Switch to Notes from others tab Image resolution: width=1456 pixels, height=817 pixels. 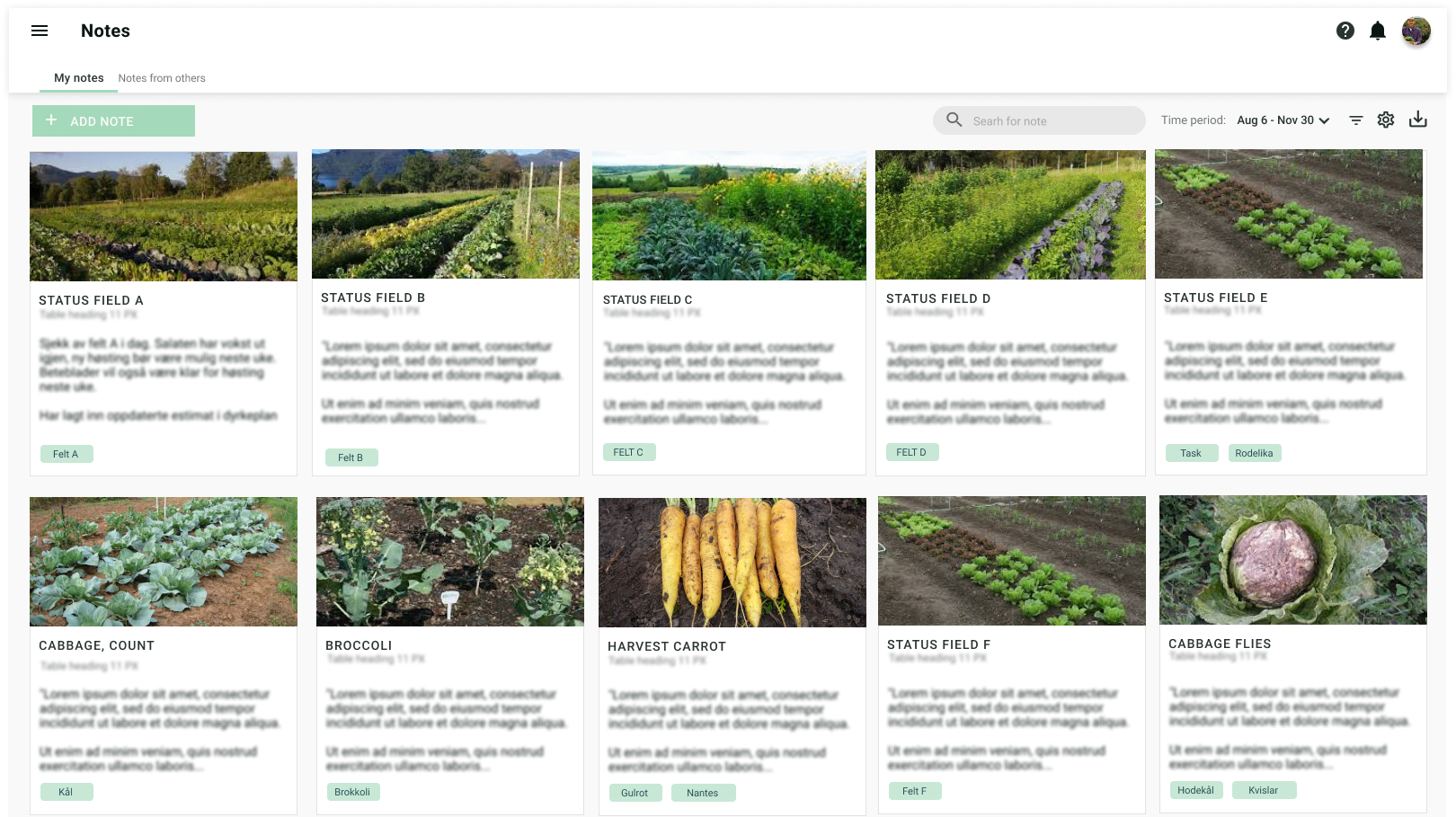pyautogui.click(x=162, y=78)
